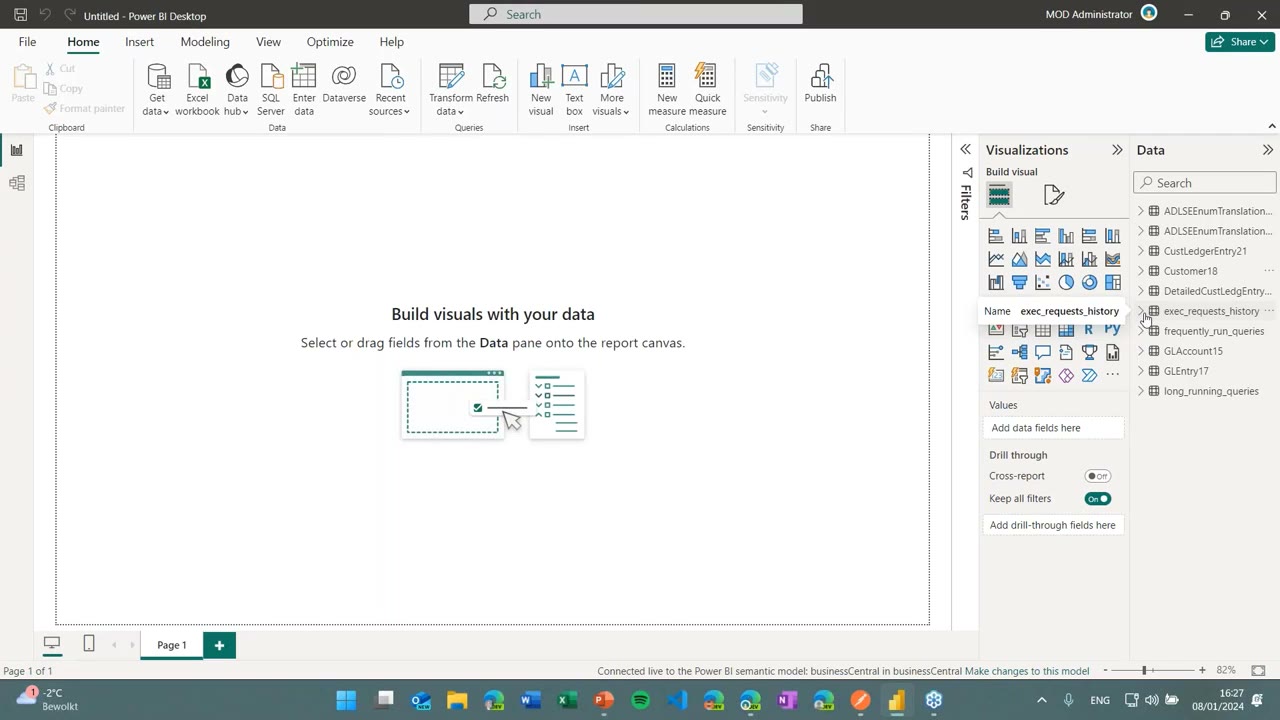The image size is (1280, 720).
Task: Expand the GLAccount15 table
Action: pos(1141,351)
